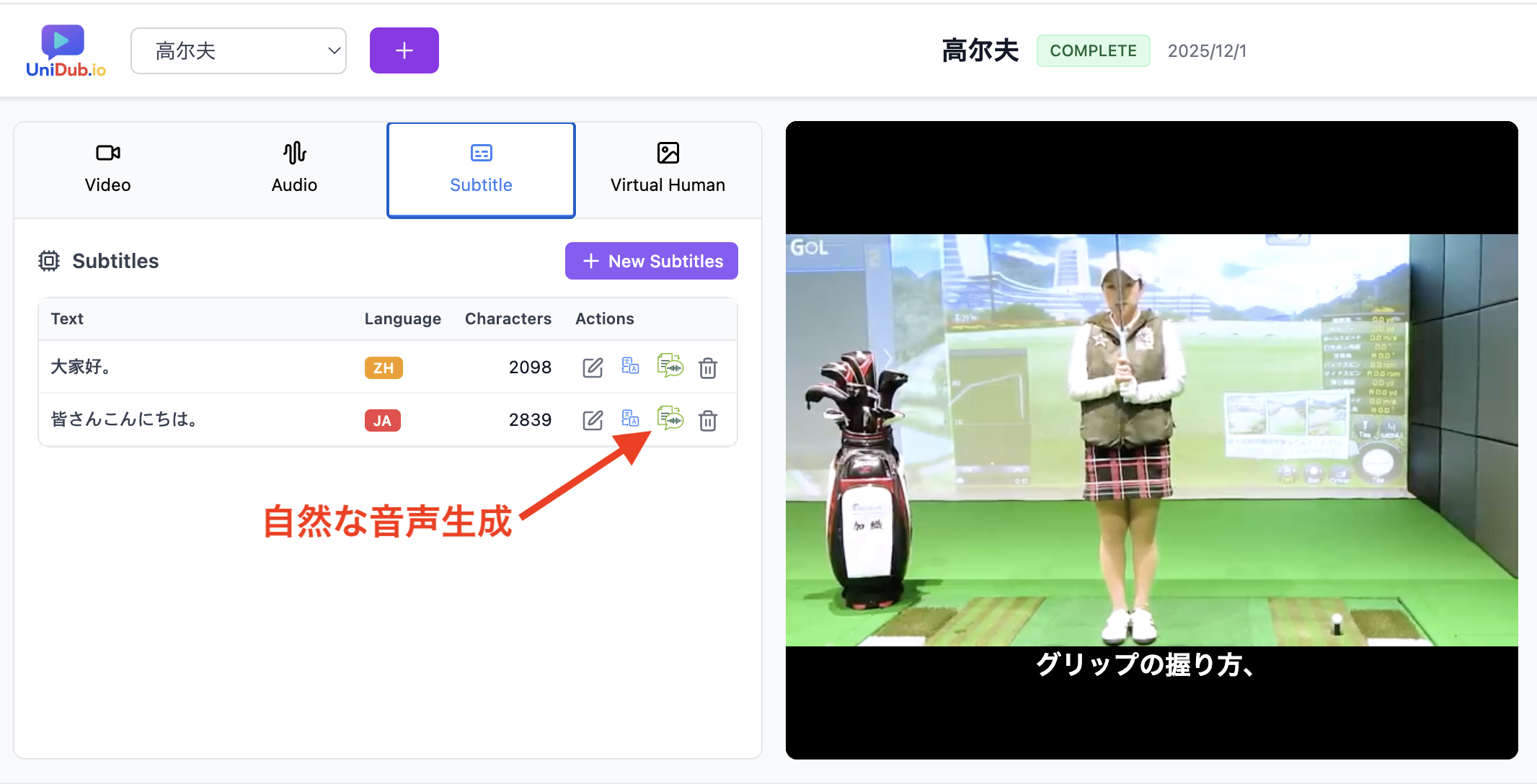Create a new project with the plus button
Image resolution: width=1537 pixels, height=784 pixels.
[x=404, y=50]
